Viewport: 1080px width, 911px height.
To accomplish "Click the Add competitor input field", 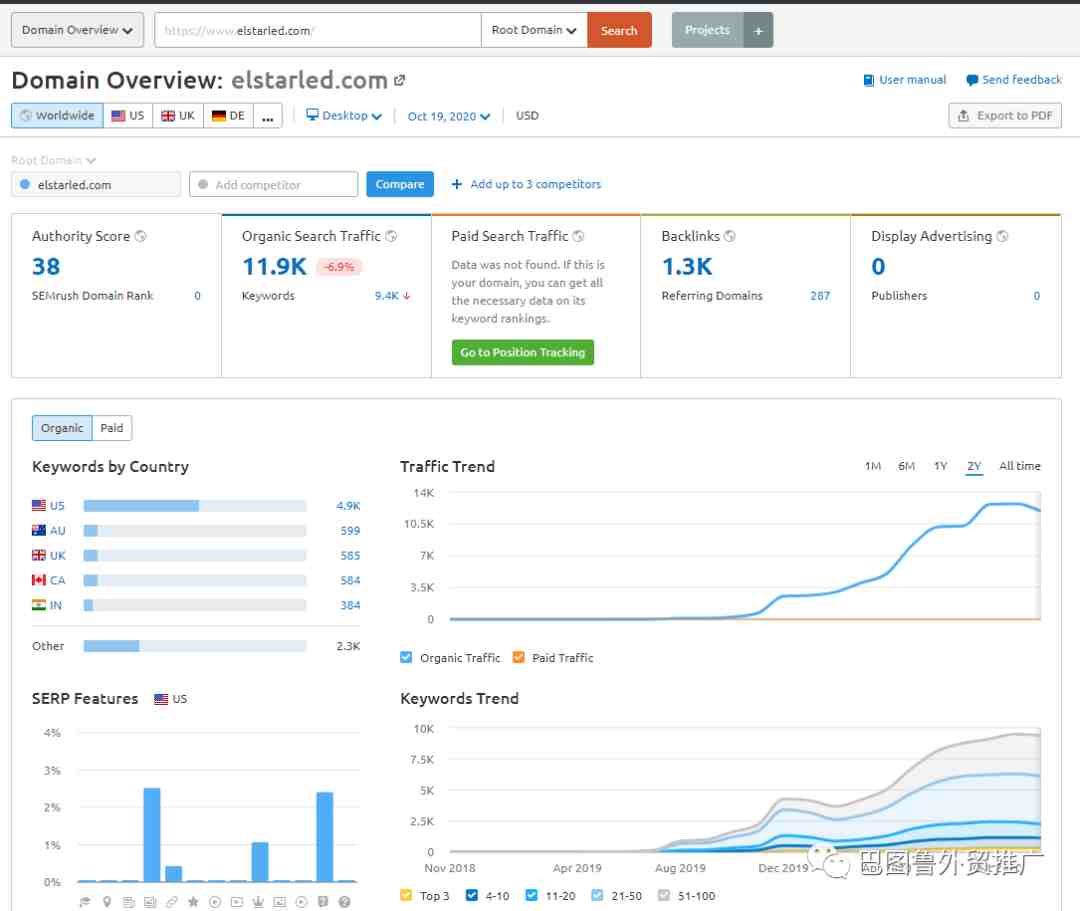I will [273, 184].
